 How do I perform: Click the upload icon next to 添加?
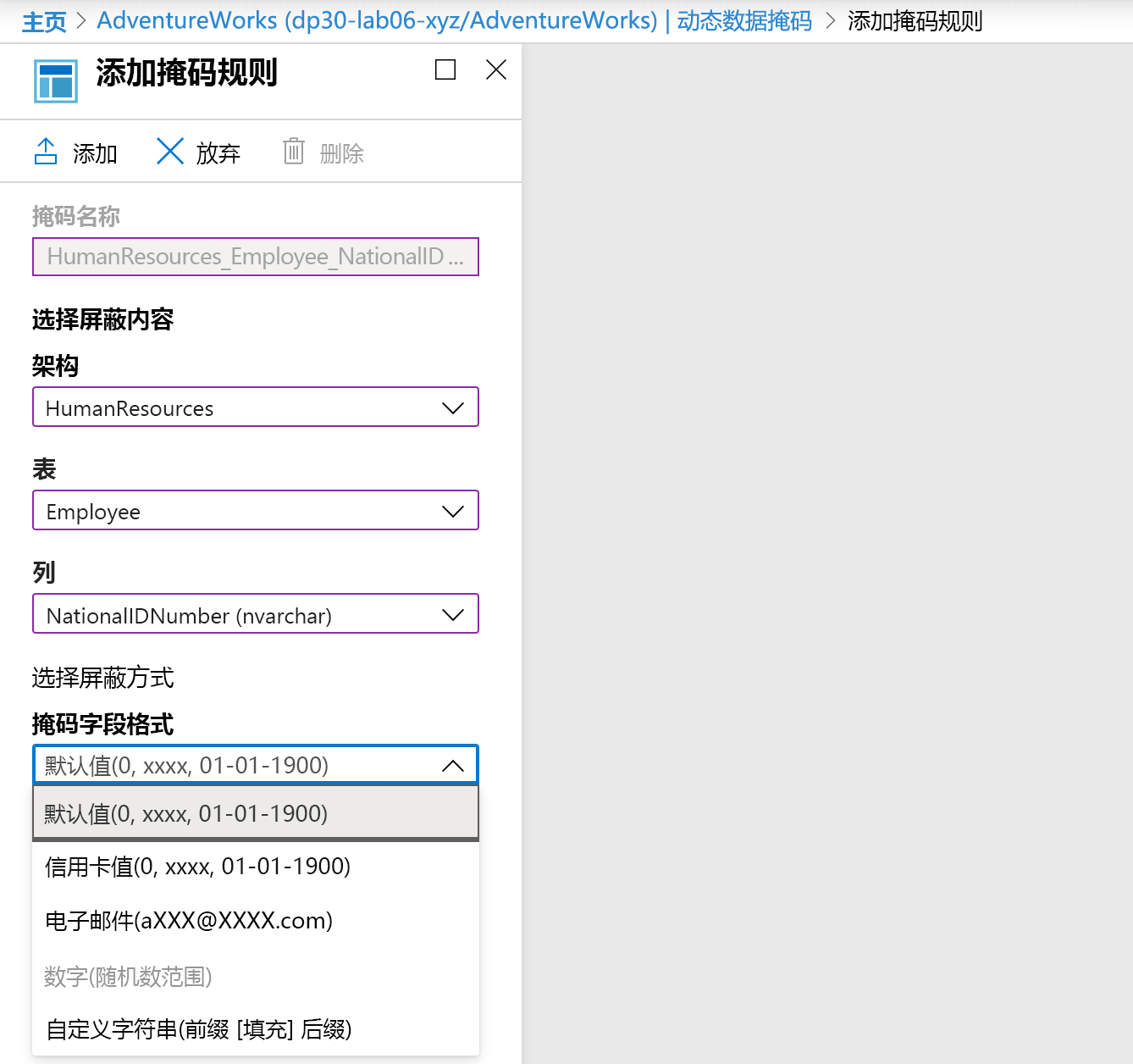46,152
